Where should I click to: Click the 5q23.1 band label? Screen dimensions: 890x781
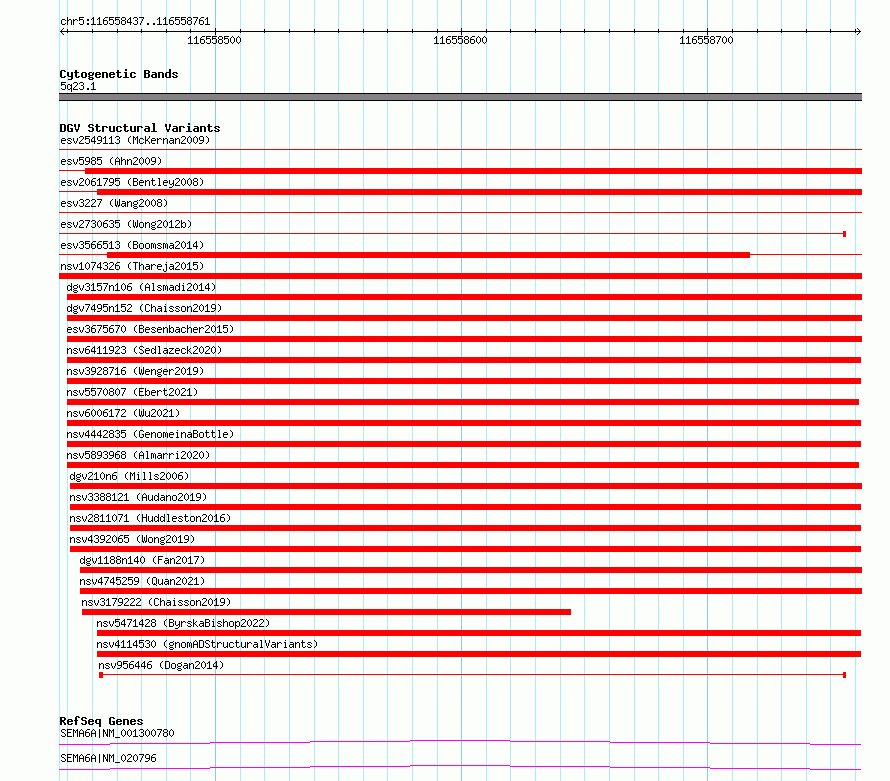click(78, 86)
